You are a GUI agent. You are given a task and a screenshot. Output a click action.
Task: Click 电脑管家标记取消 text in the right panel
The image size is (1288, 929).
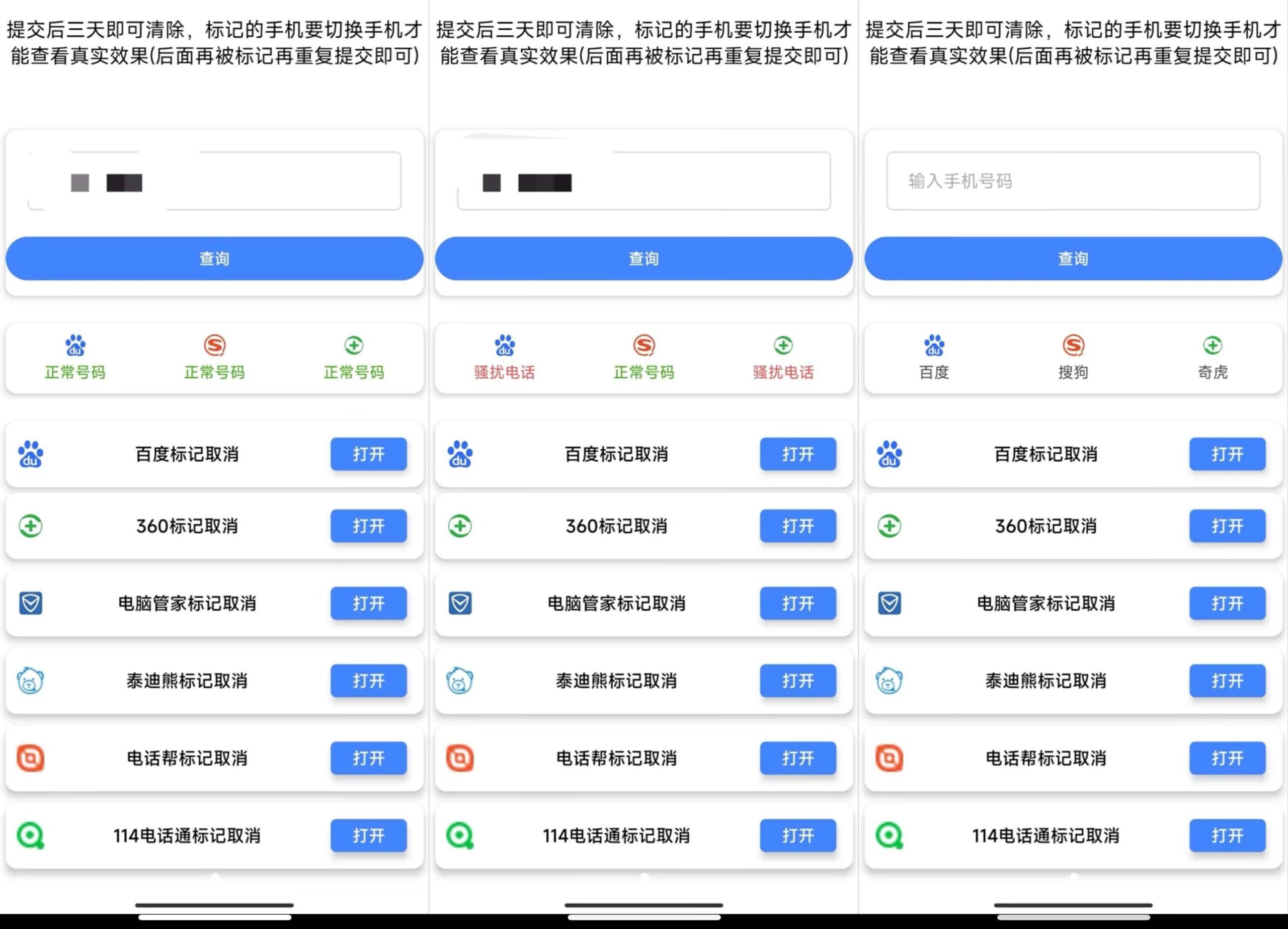tap(1046, 603)
